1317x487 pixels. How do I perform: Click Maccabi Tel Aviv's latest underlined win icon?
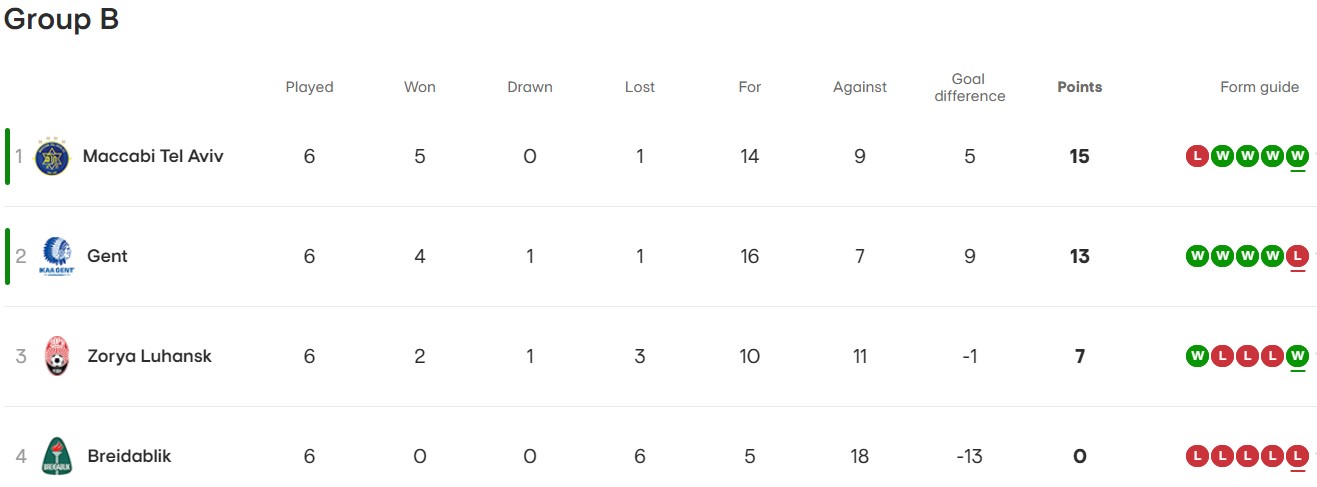click(x=1298, y=156)
